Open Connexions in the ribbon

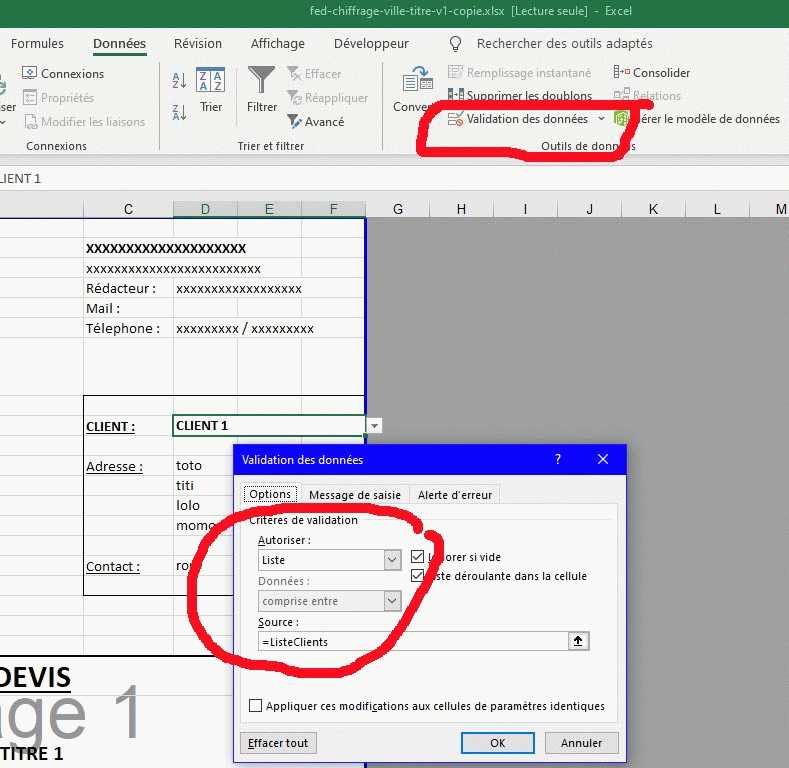[x=63, y=73]
